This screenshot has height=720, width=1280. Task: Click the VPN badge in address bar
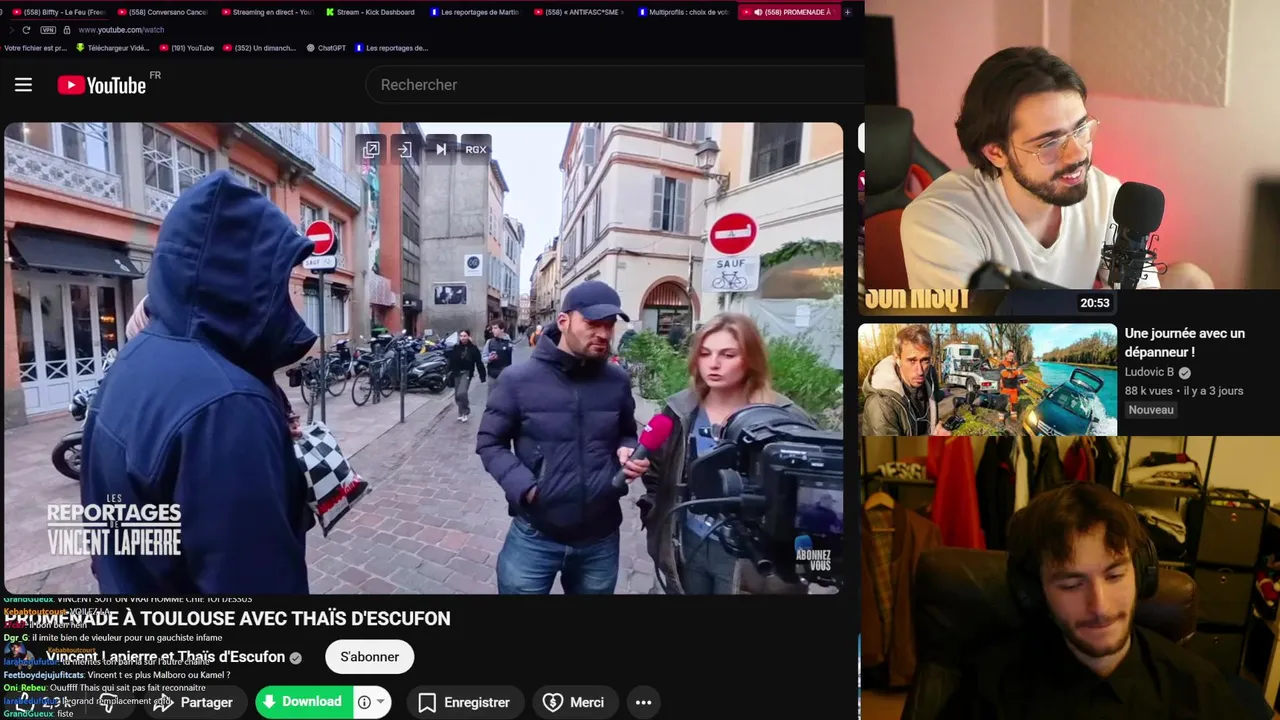click(48, 30)
